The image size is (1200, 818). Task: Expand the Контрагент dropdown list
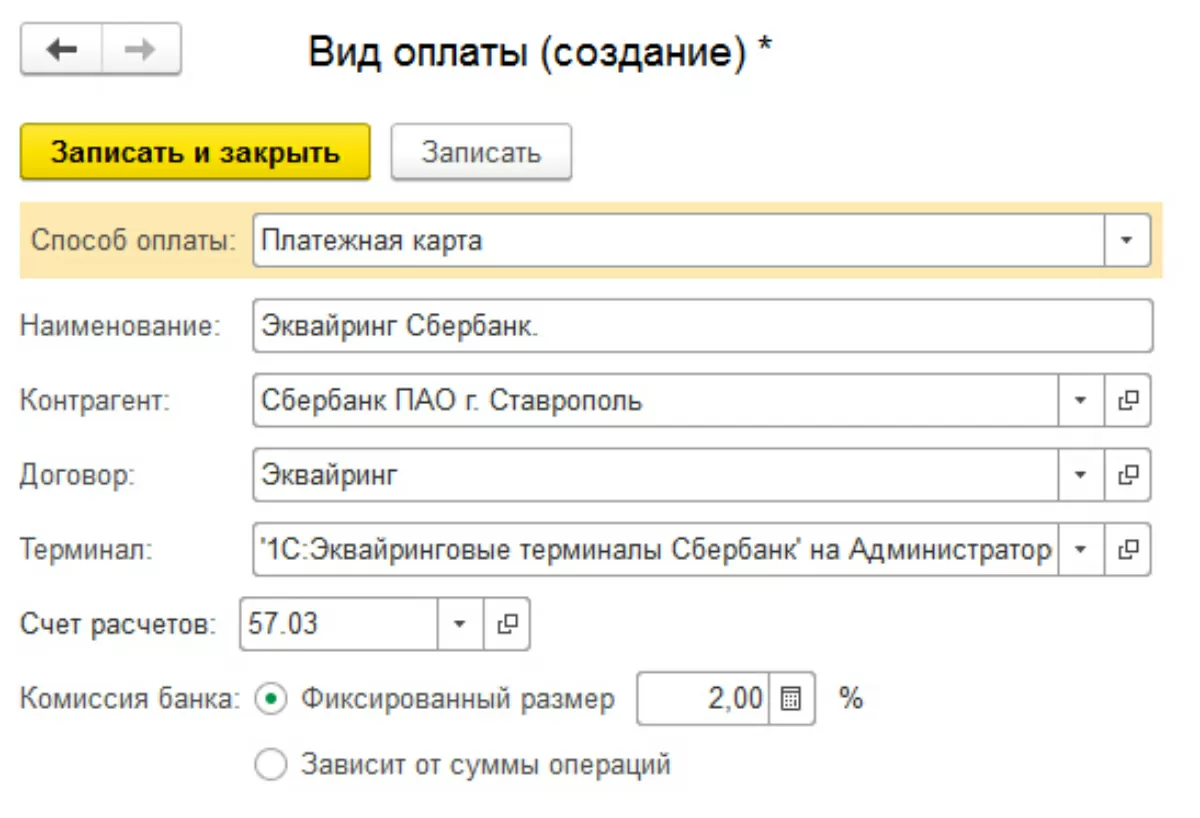click(1080, 401)
